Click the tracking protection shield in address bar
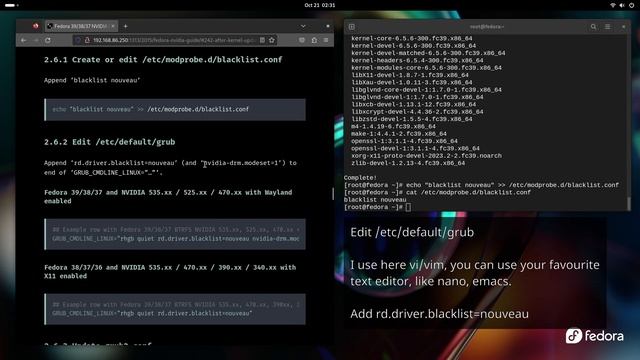The image size is (640, 360). [x=78, y=40]
